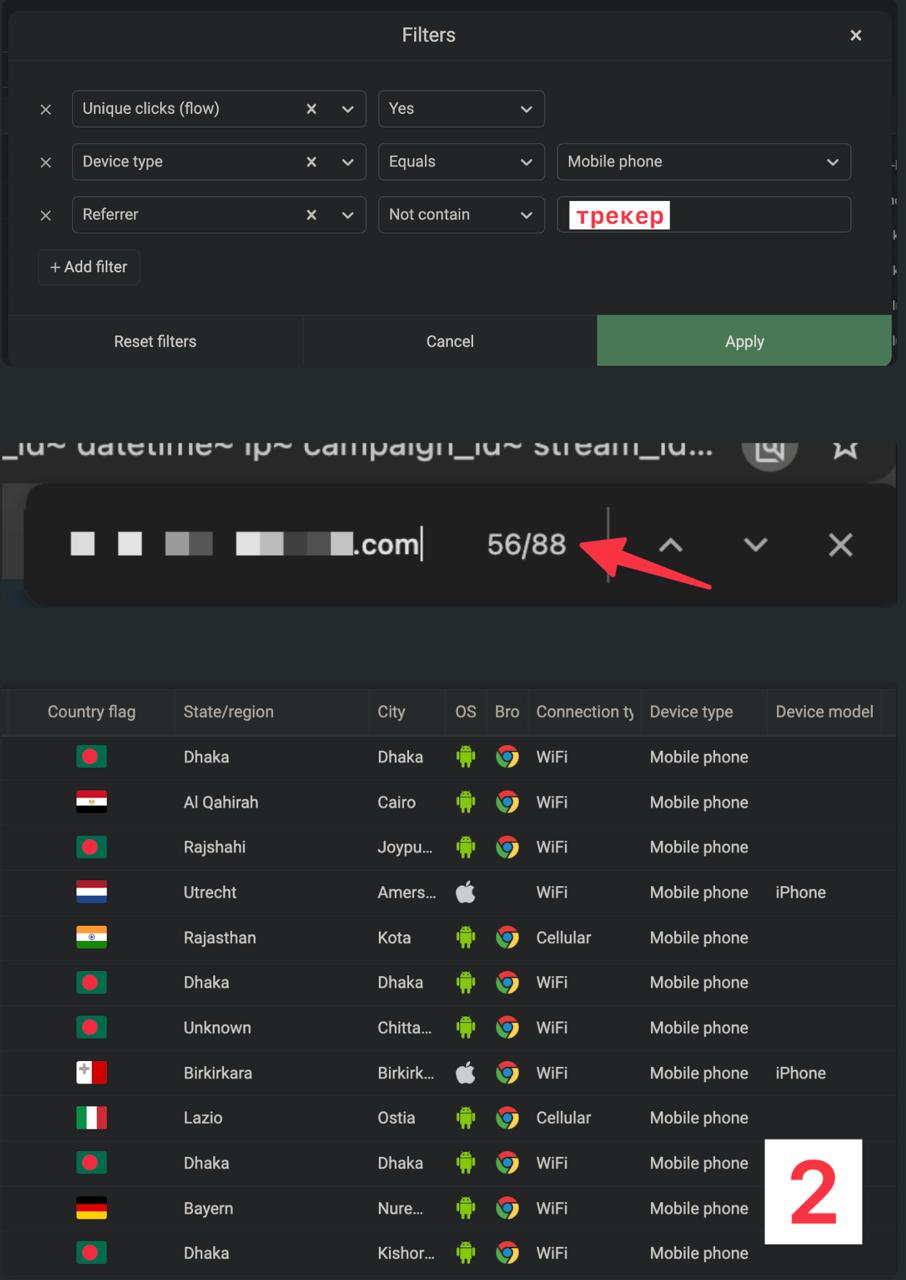Jump to next search match

point(755,545)
